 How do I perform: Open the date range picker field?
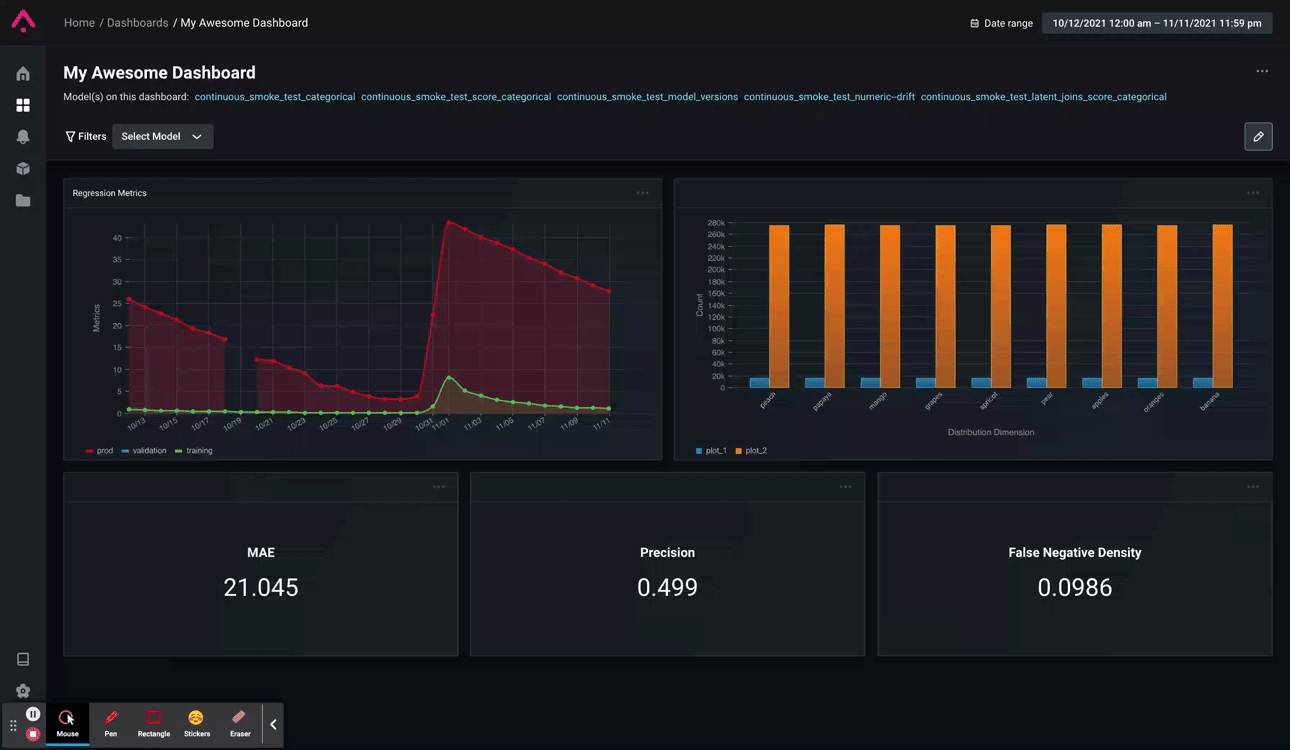pyautogui.click(x=1157, y=23)
